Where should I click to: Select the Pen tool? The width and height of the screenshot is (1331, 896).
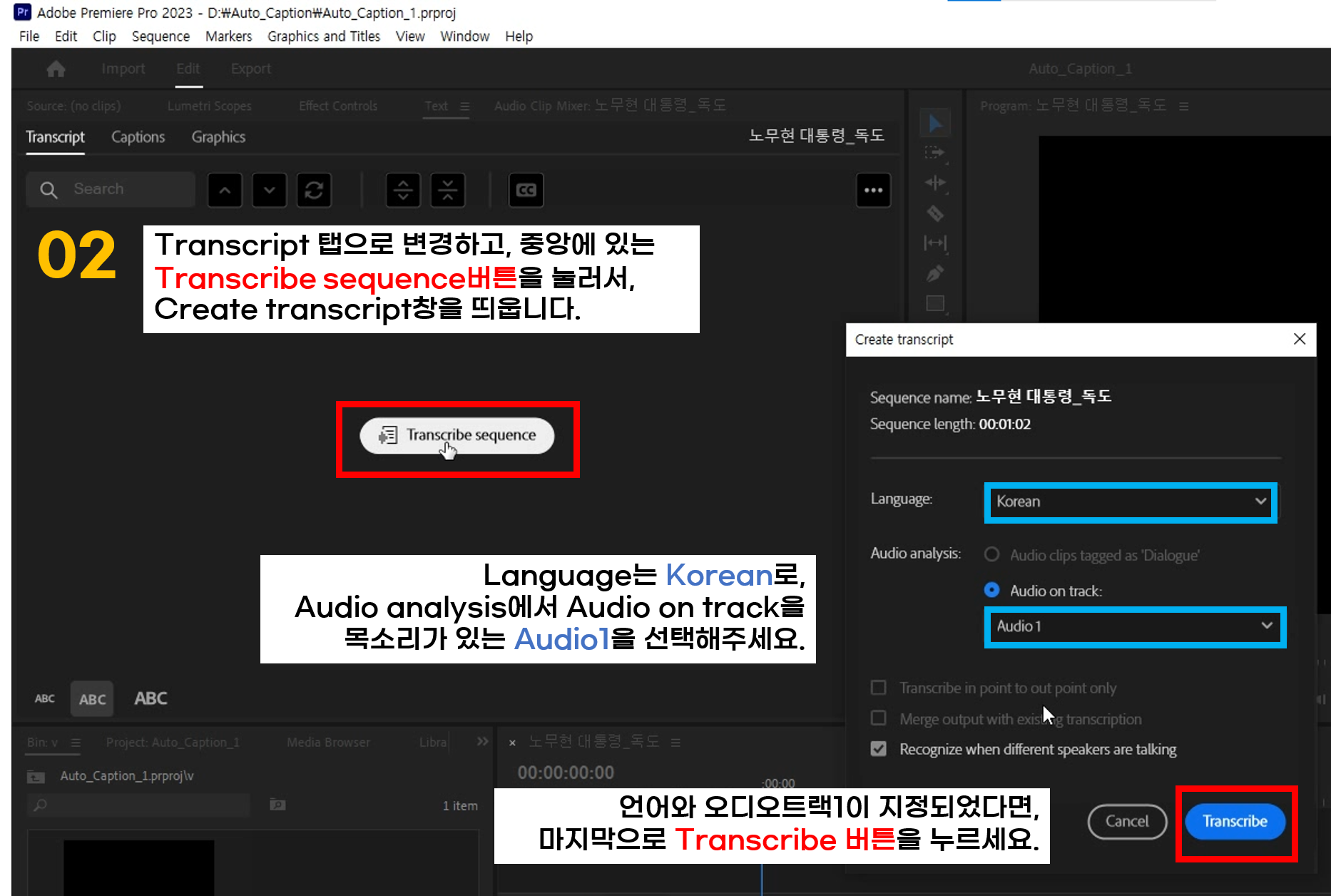pos(935,273)
